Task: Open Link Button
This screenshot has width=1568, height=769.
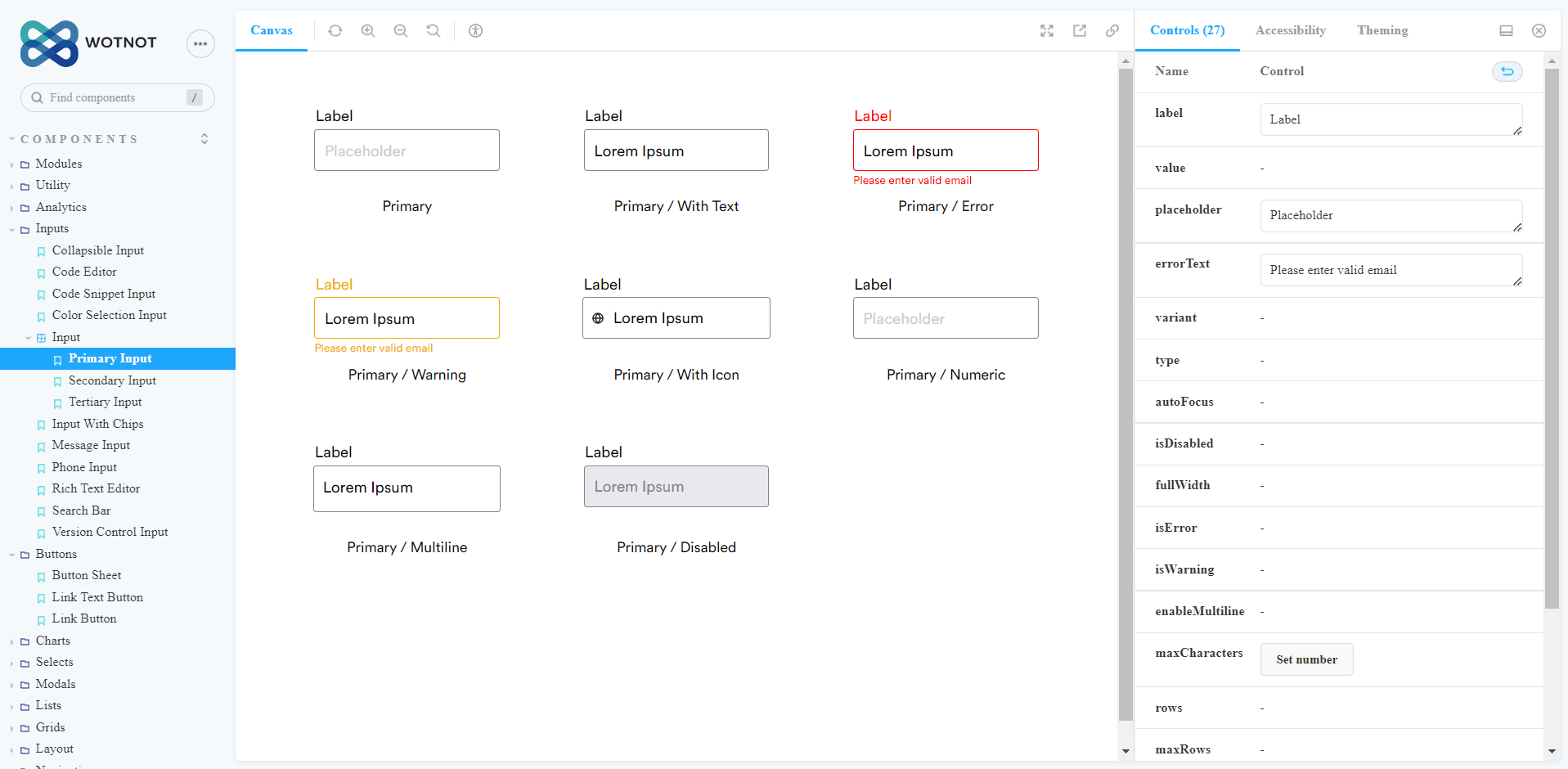Action: coord(84,618)
